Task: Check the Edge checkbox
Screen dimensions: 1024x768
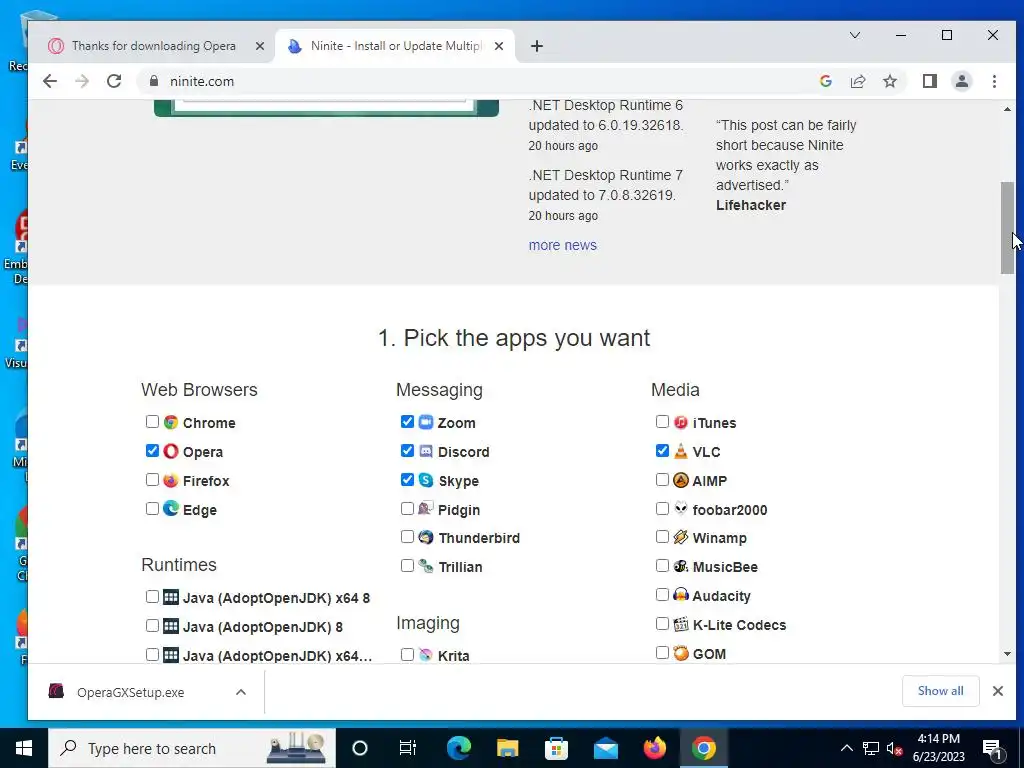Action: click(152, 508)
